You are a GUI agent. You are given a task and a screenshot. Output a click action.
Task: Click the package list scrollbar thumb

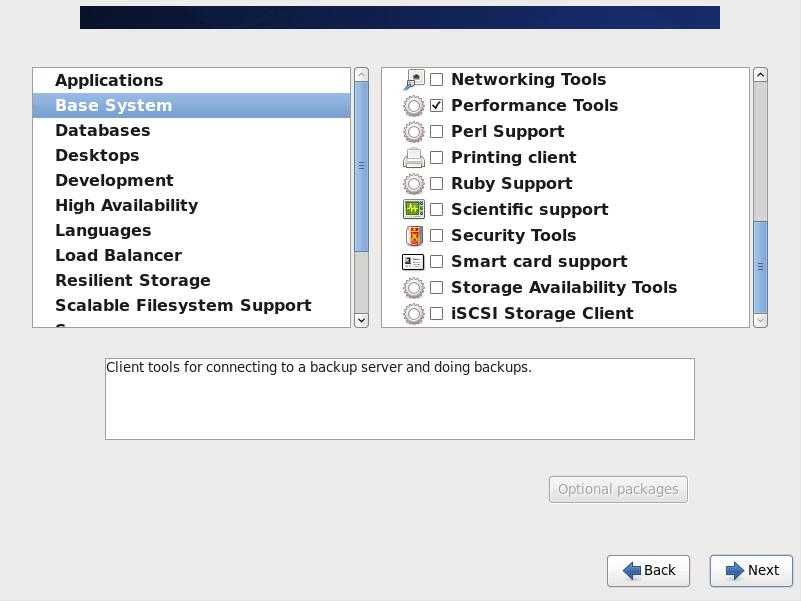760,267
